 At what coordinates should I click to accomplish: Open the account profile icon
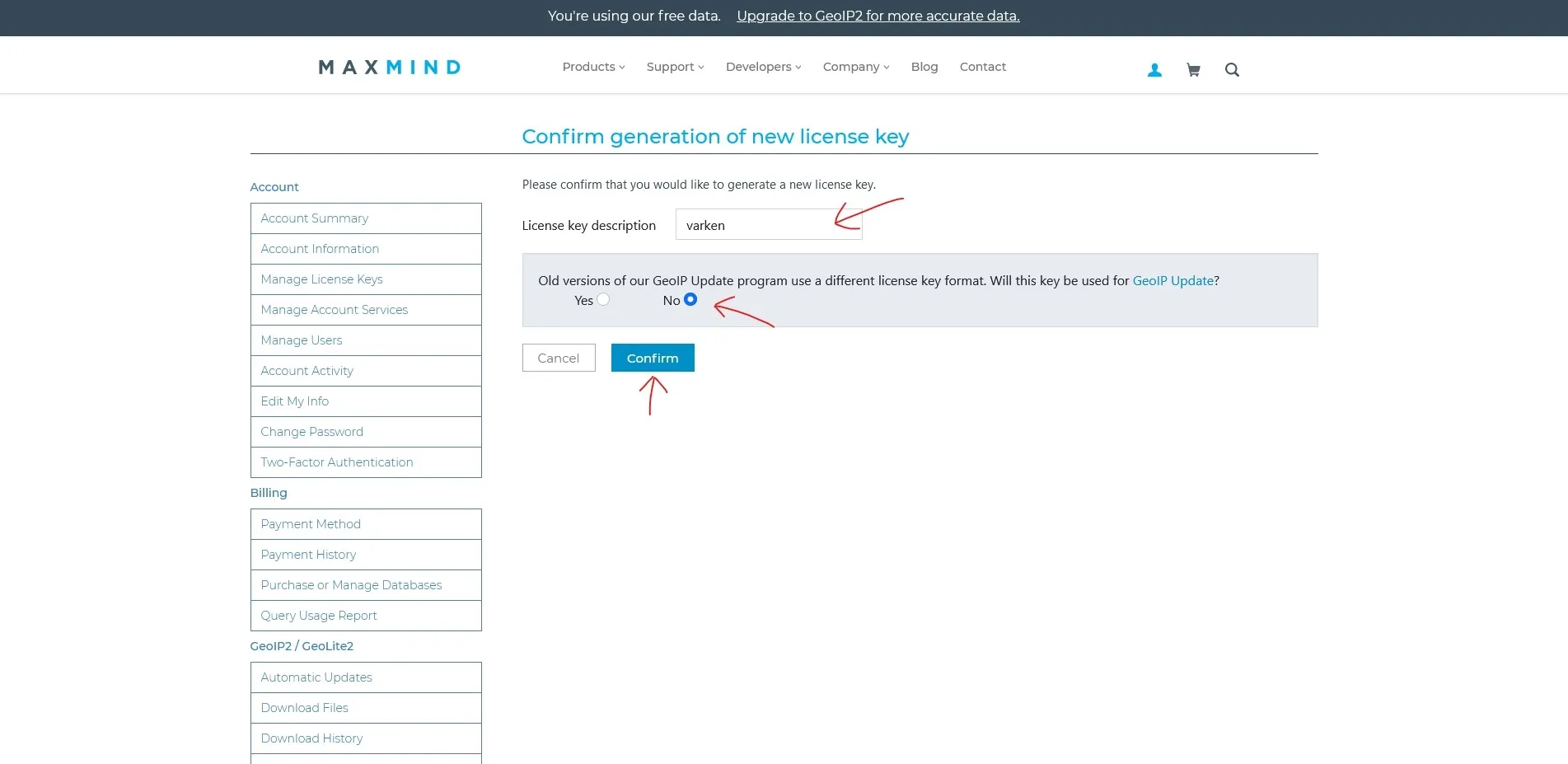pyautogui.click(x=1154, y=69)
